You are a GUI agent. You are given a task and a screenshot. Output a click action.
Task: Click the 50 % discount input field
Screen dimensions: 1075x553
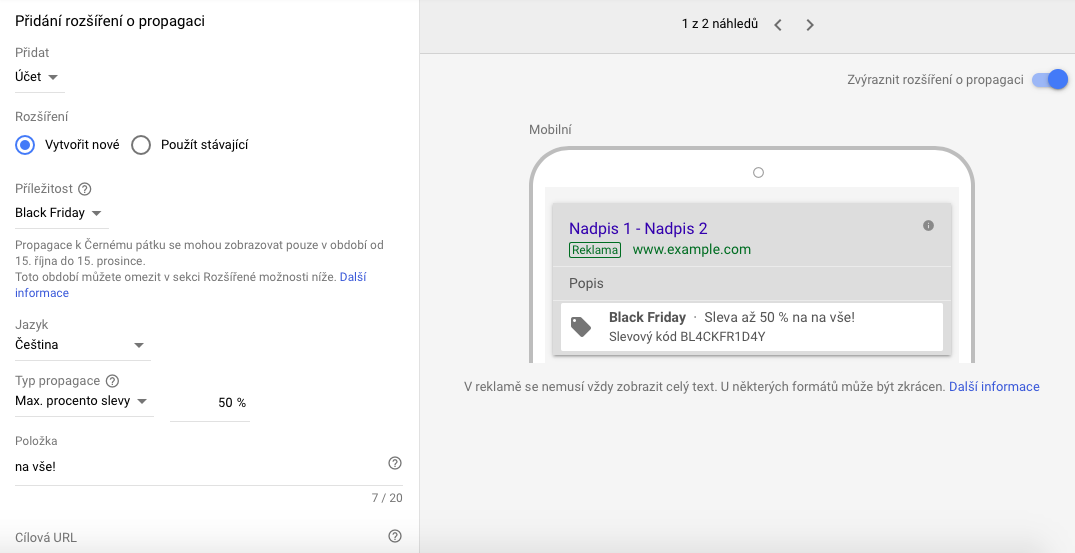tap(210, 403)
